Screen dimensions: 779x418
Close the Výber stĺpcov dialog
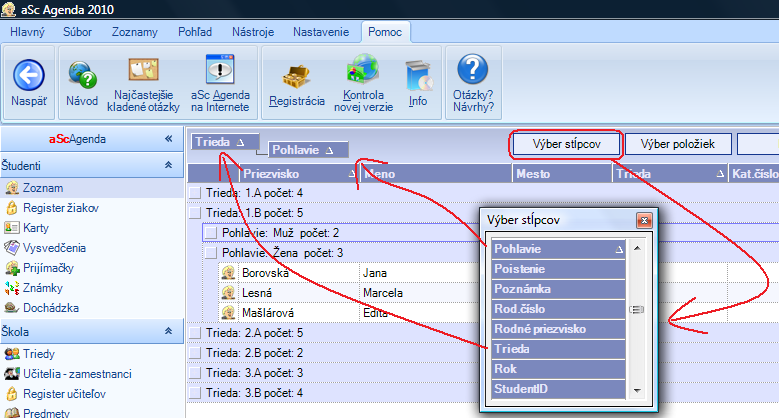tap(644, 220)
